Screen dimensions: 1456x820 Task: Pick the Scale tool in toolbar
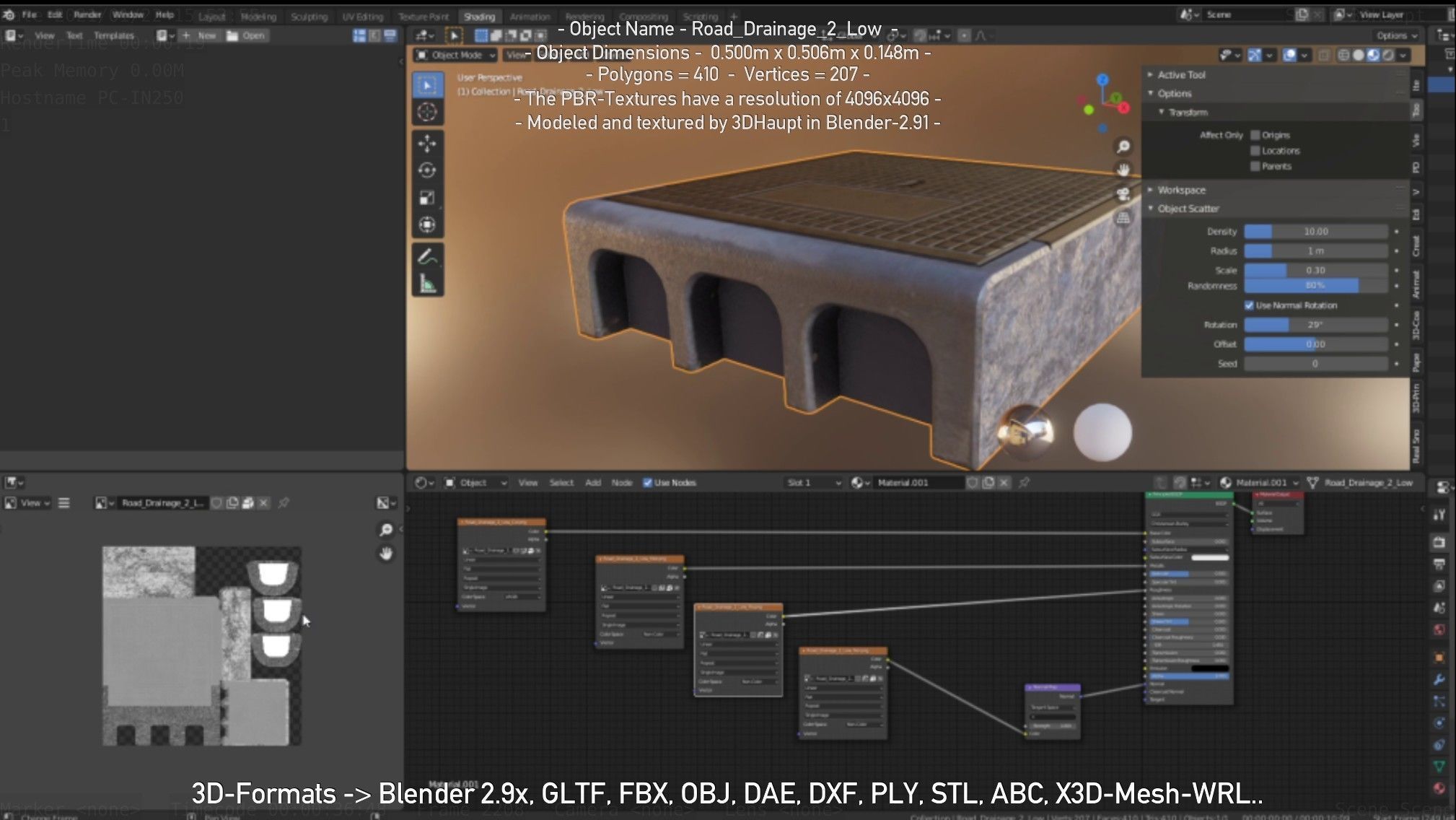click(428, 197)
